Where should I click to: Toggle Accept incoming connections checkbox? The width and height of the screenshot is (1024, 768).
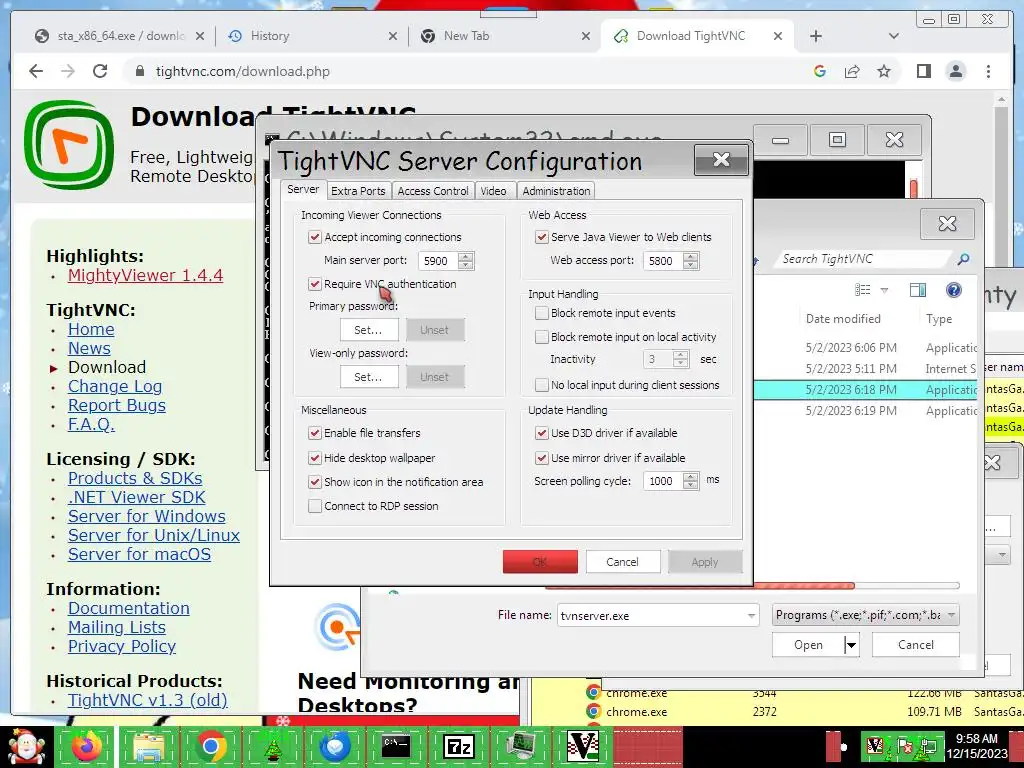tap(315, 237)
